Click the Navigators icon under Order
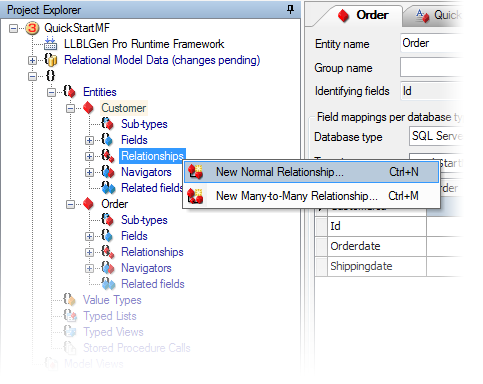 [107, 268]
